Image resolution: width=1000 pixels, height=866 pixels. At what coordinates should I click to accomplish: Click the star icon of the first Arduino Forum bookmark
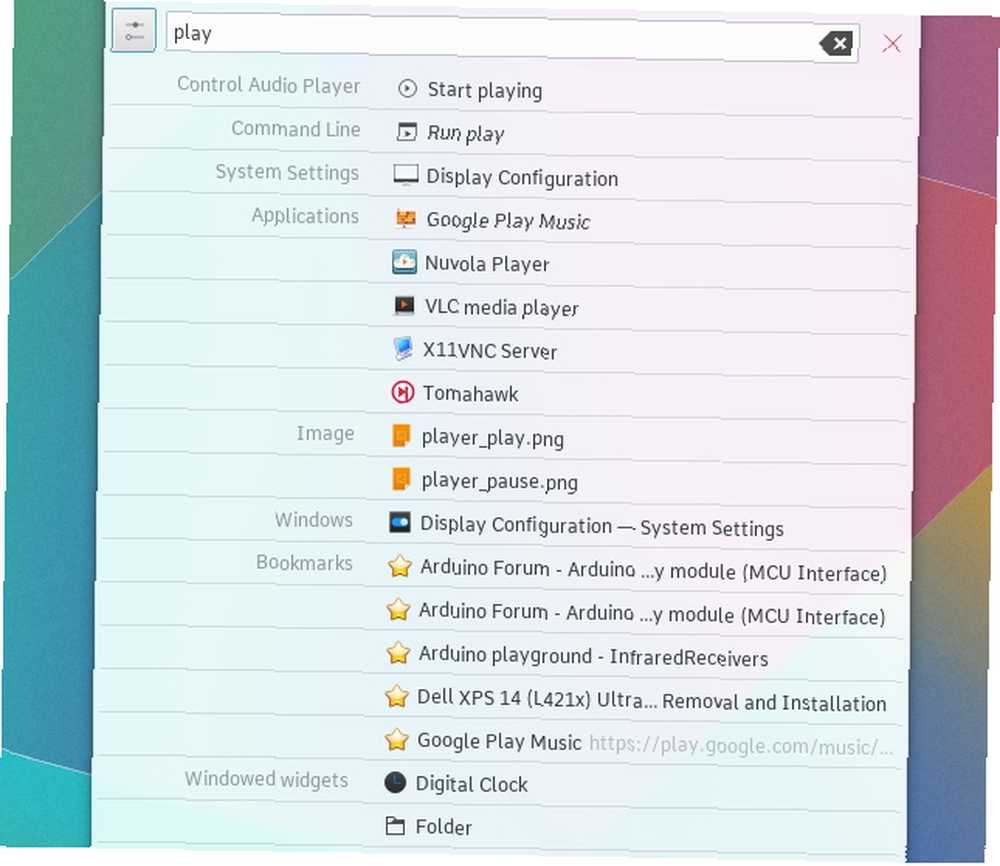pos(399,566)
